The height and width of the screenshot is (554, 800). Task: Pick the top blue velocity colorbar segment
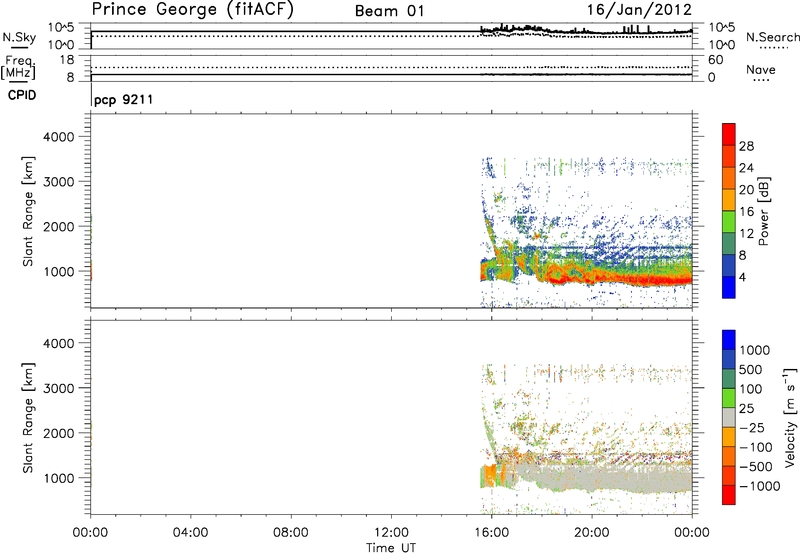coord(729,340)
